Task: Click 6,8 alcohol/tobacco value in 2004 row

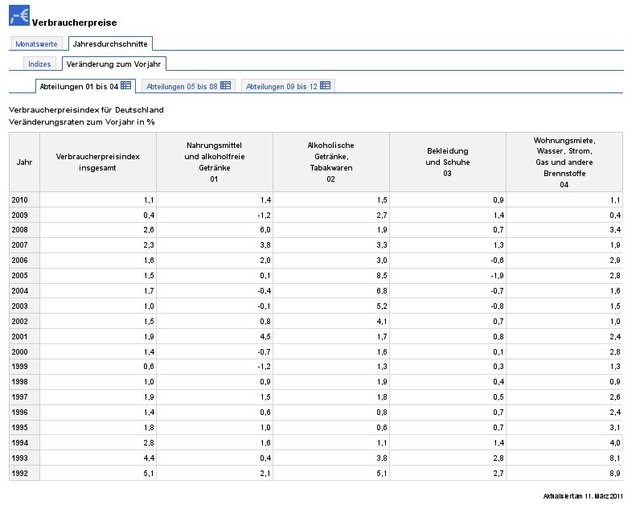Action: pyautogui.click(x=382, y=291)
